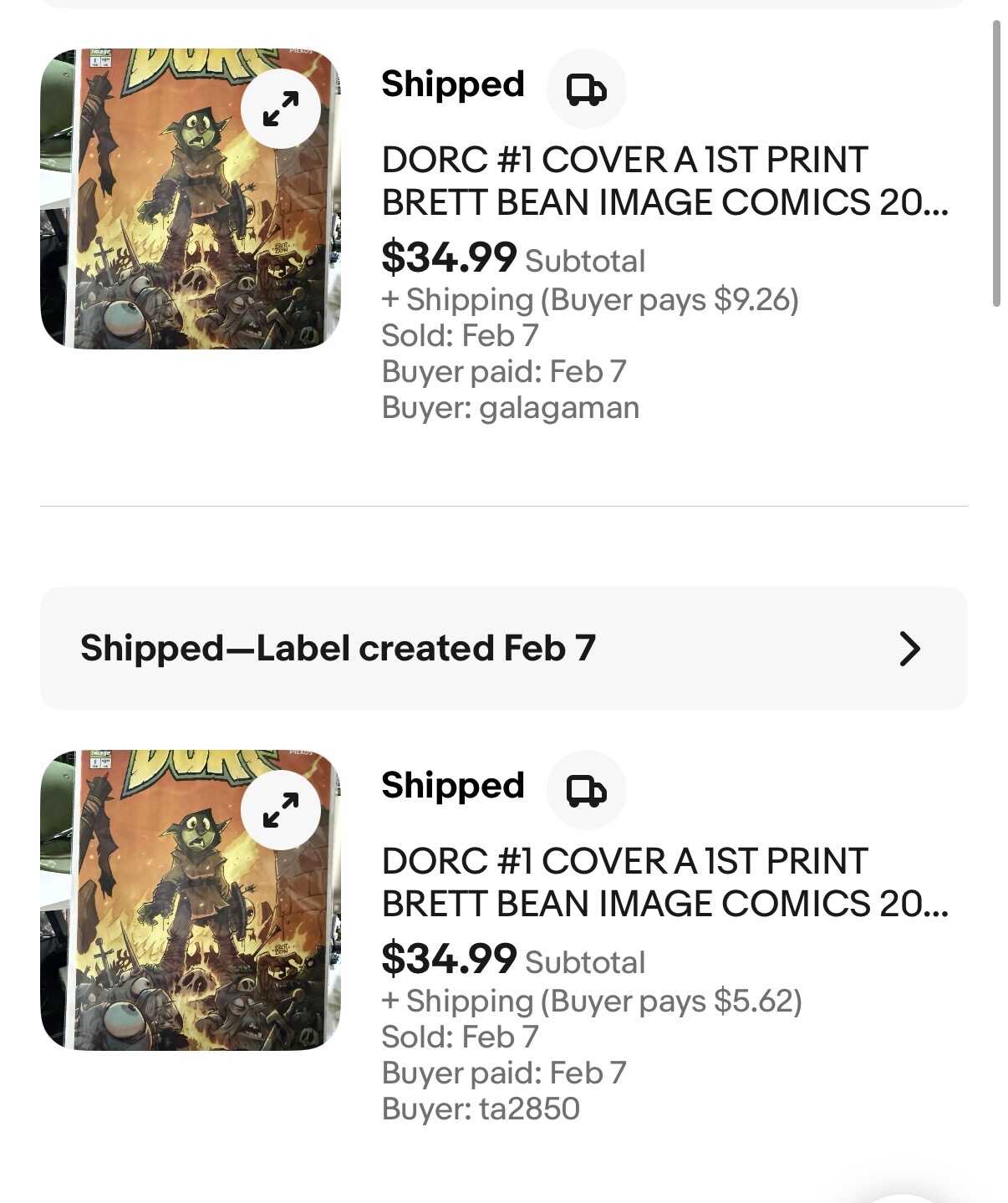Expand the image on ta2850's DORC order
Screen dimensions: 1008x1203
pyautogui.click(x=281, y=810)
